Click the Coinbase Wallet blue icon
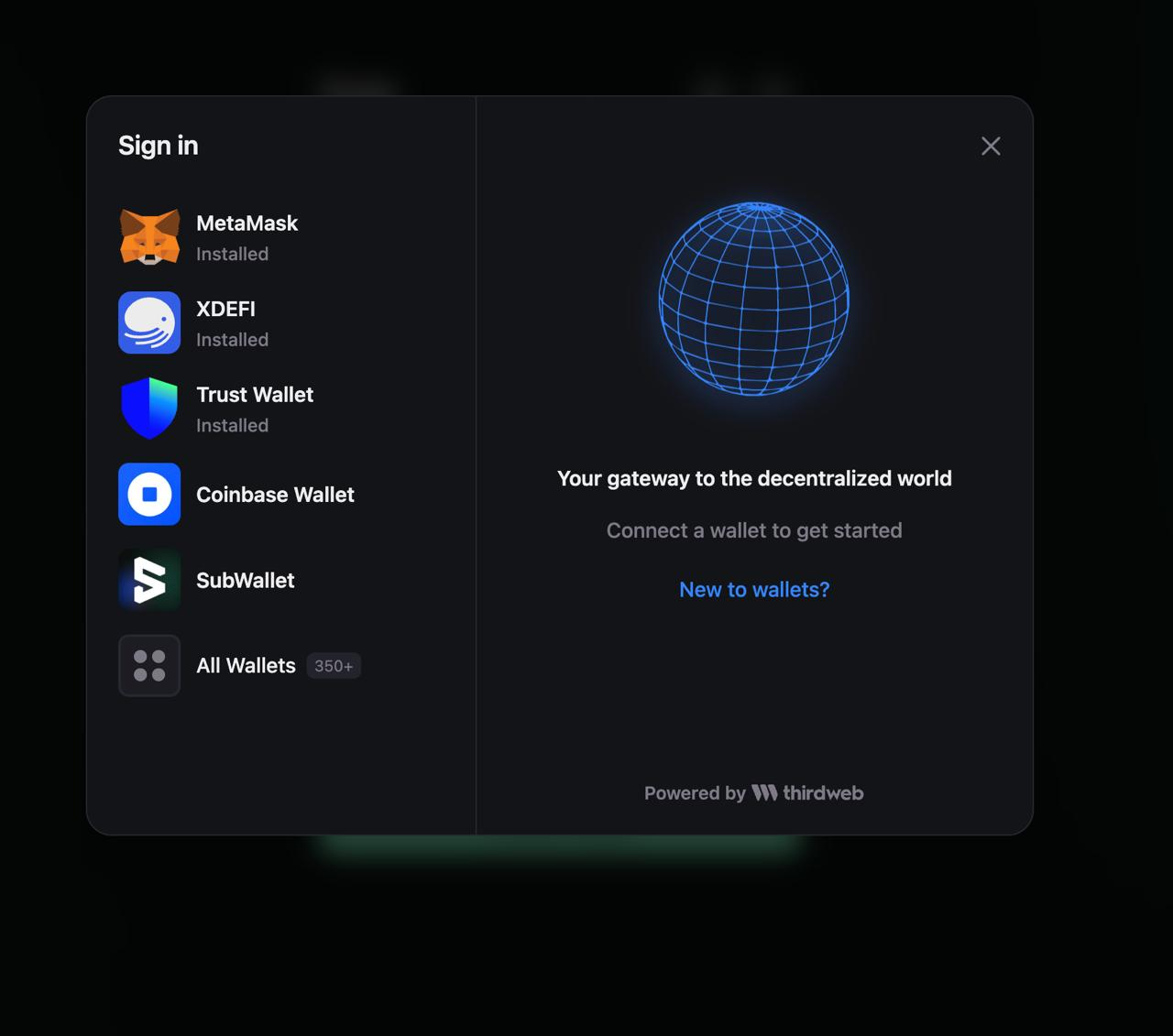The width and height of the screenshot is (1173, 1036). [149, 495]
